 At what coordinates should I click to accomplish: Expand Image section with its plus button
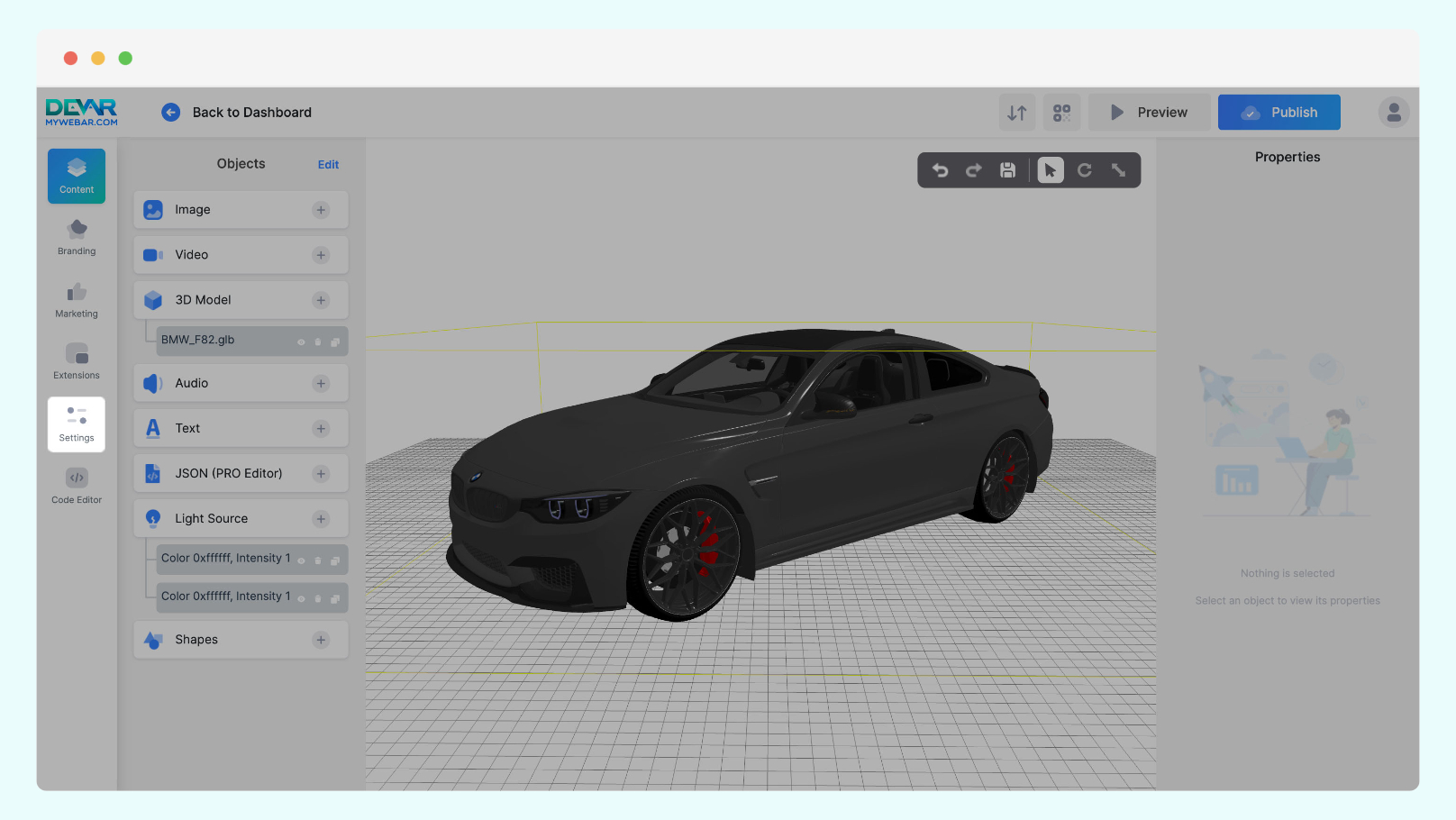pos(321,210)
